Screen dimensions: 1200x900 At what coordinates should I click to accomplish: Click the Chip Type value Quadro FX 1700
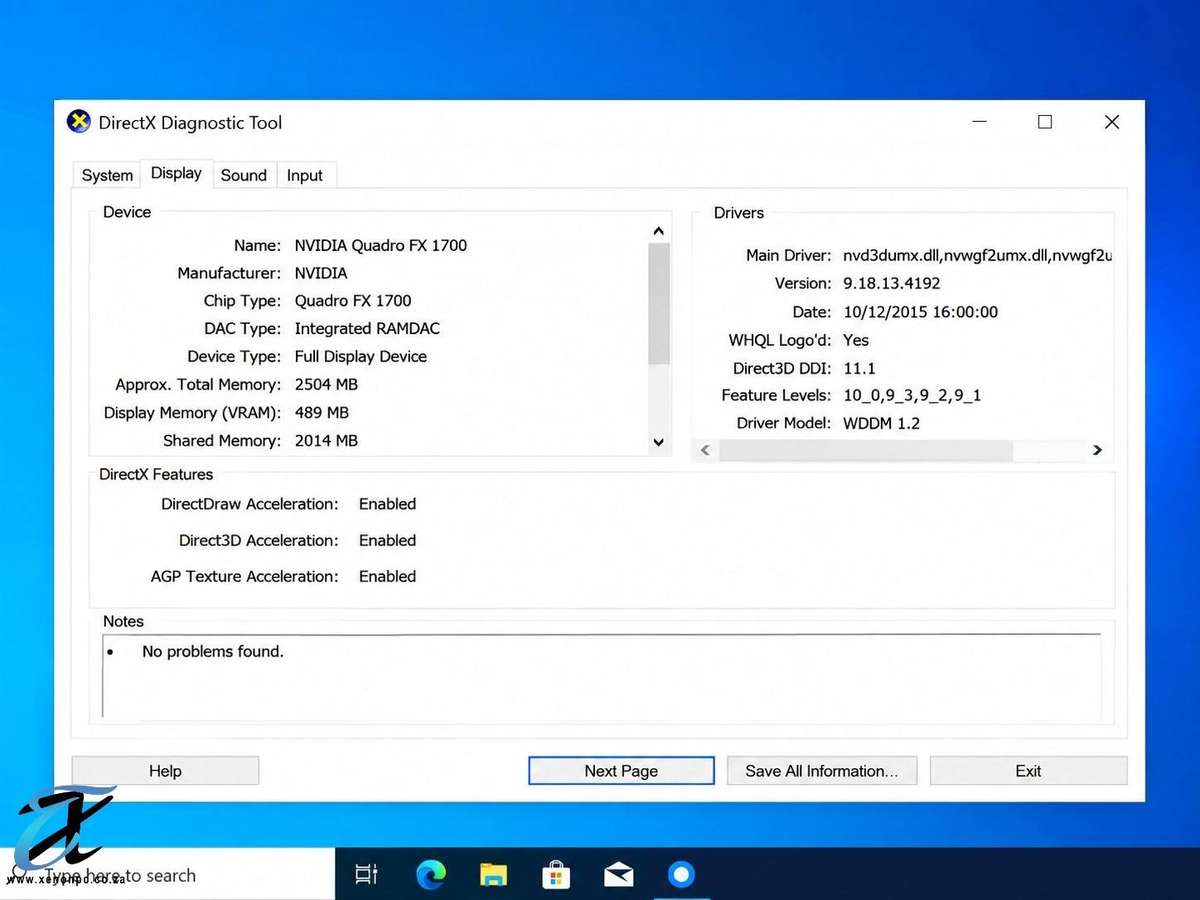click(x=353, y=301)
